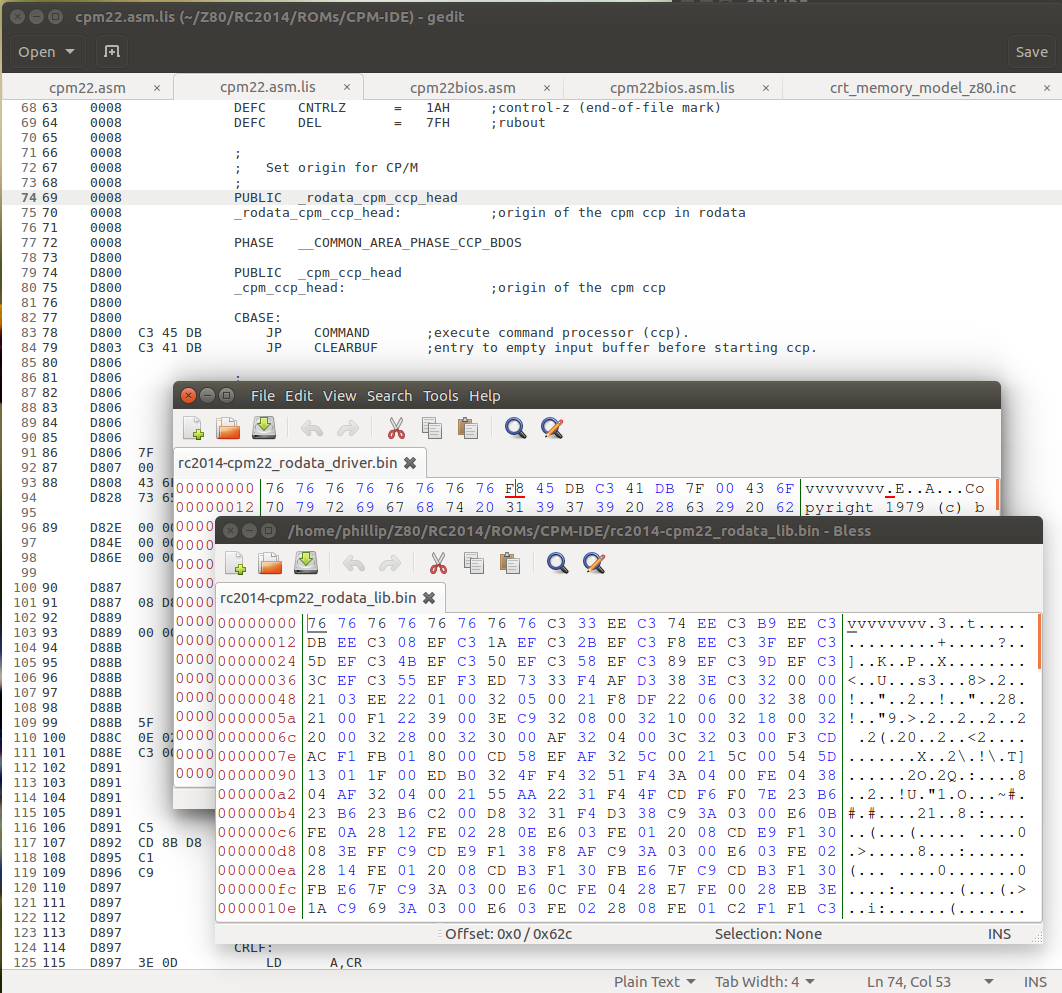The image size is (1062, 993).
Task: Switch to the cpm22bios.asm tab
Action: tap(463, 88)
